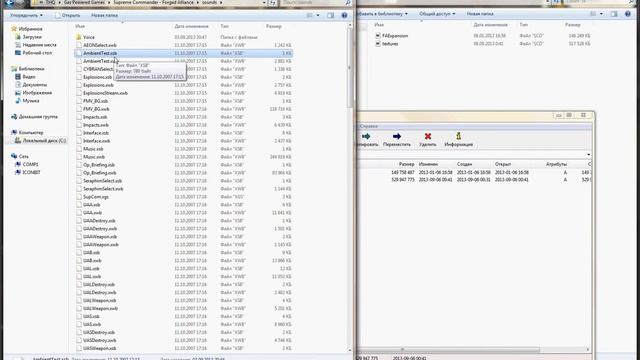Screen dimensions: 640x360
Task: Click help icon in sounds window
Action: (344, 15)
